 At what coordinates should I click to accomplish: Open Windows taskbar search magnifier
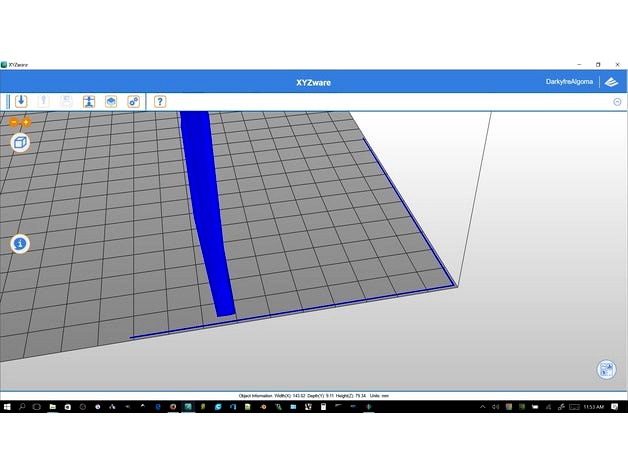click(22, 407)
